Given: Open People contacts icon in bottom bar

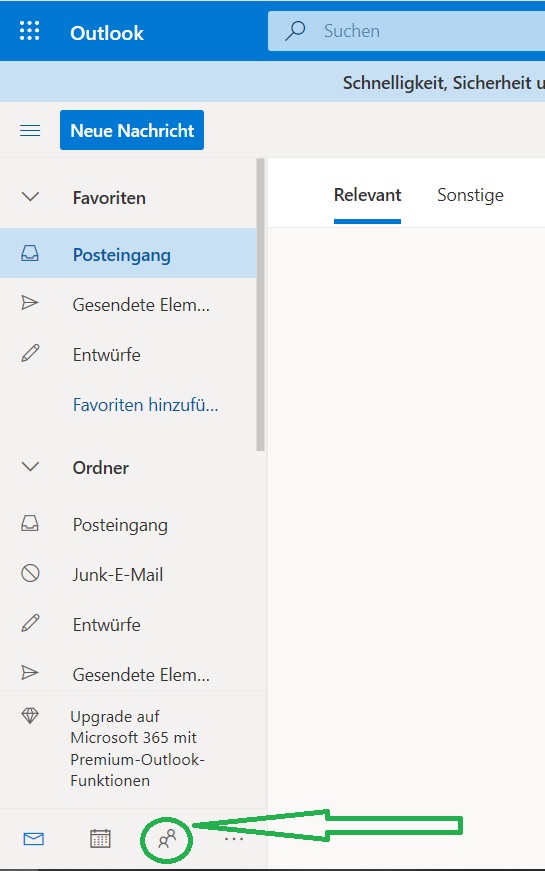Looking at the screenshot, I should [x=167, y=839].
